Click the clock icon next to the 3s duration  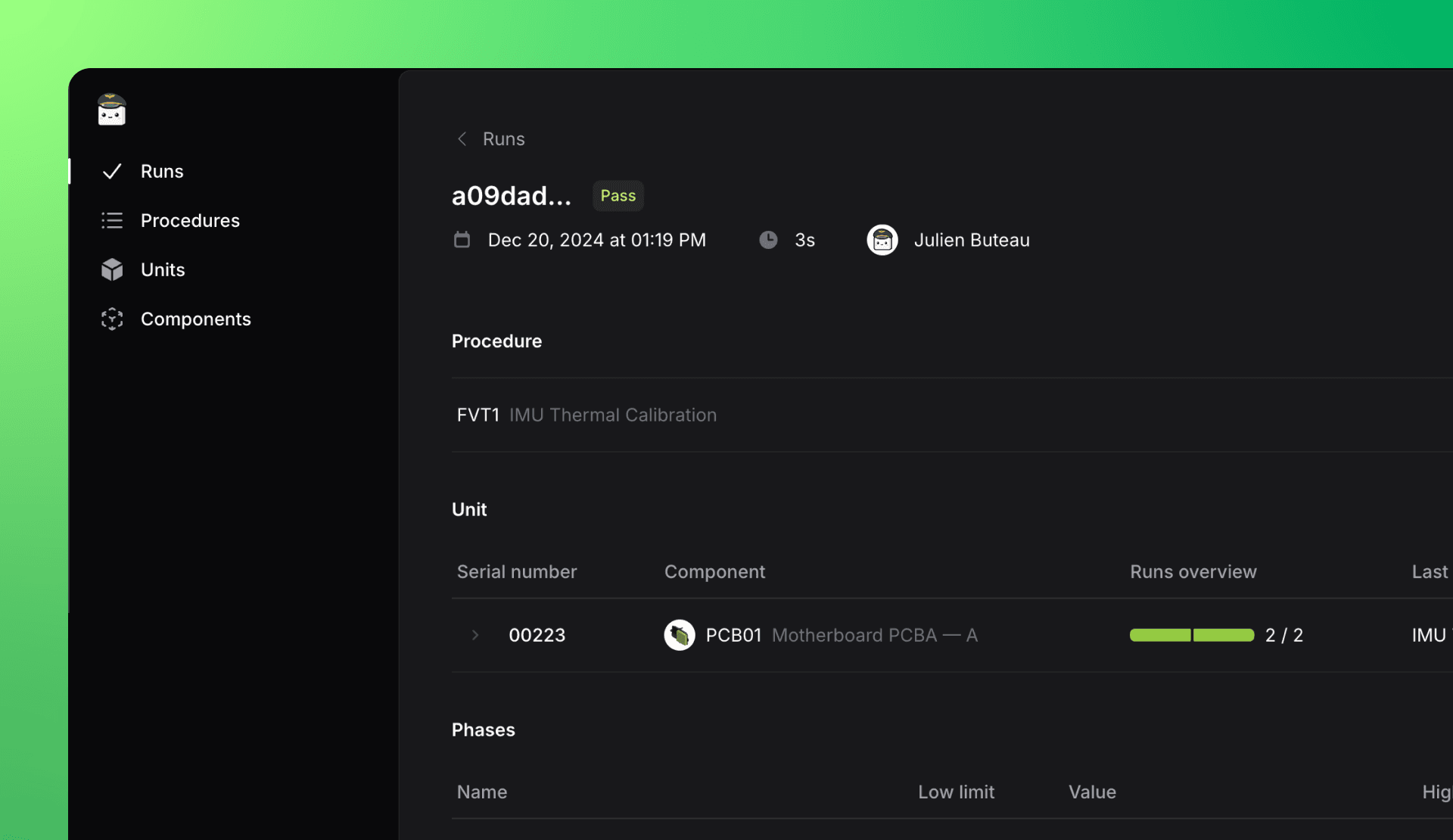coord(768,239)
